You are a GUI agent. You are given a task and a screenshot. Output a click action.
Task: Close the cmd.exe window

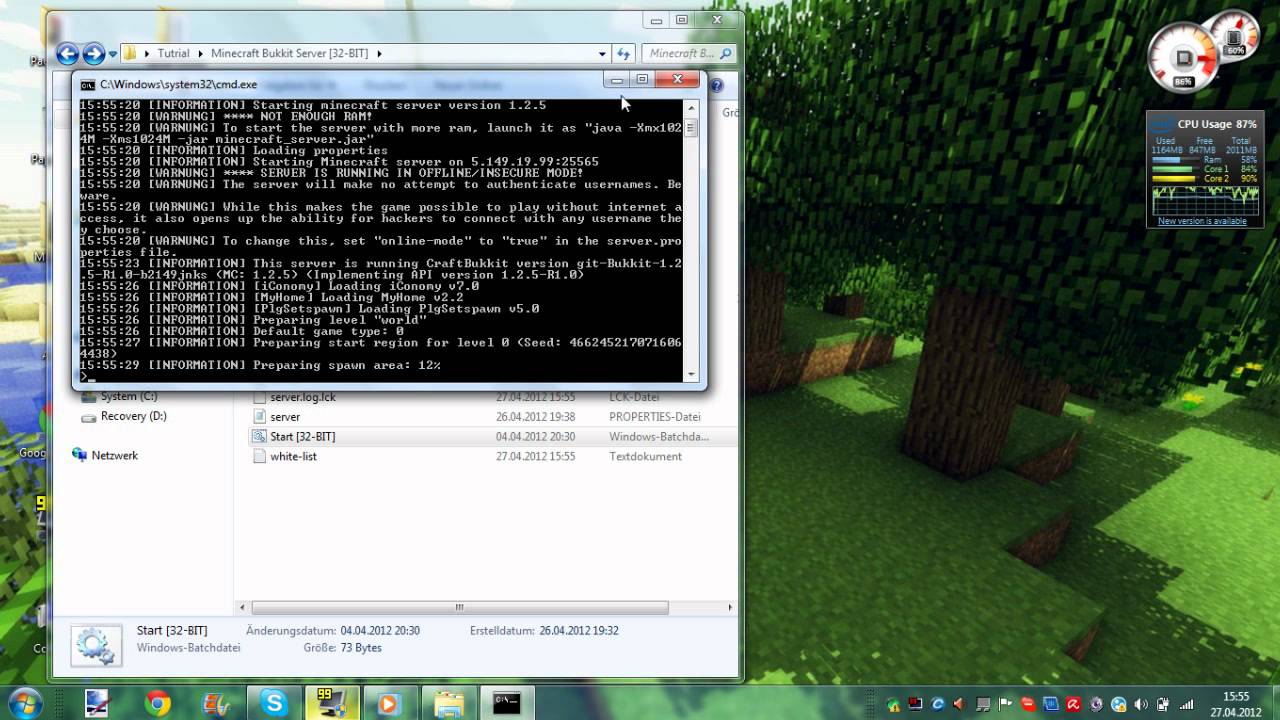(x=677, y=79)
